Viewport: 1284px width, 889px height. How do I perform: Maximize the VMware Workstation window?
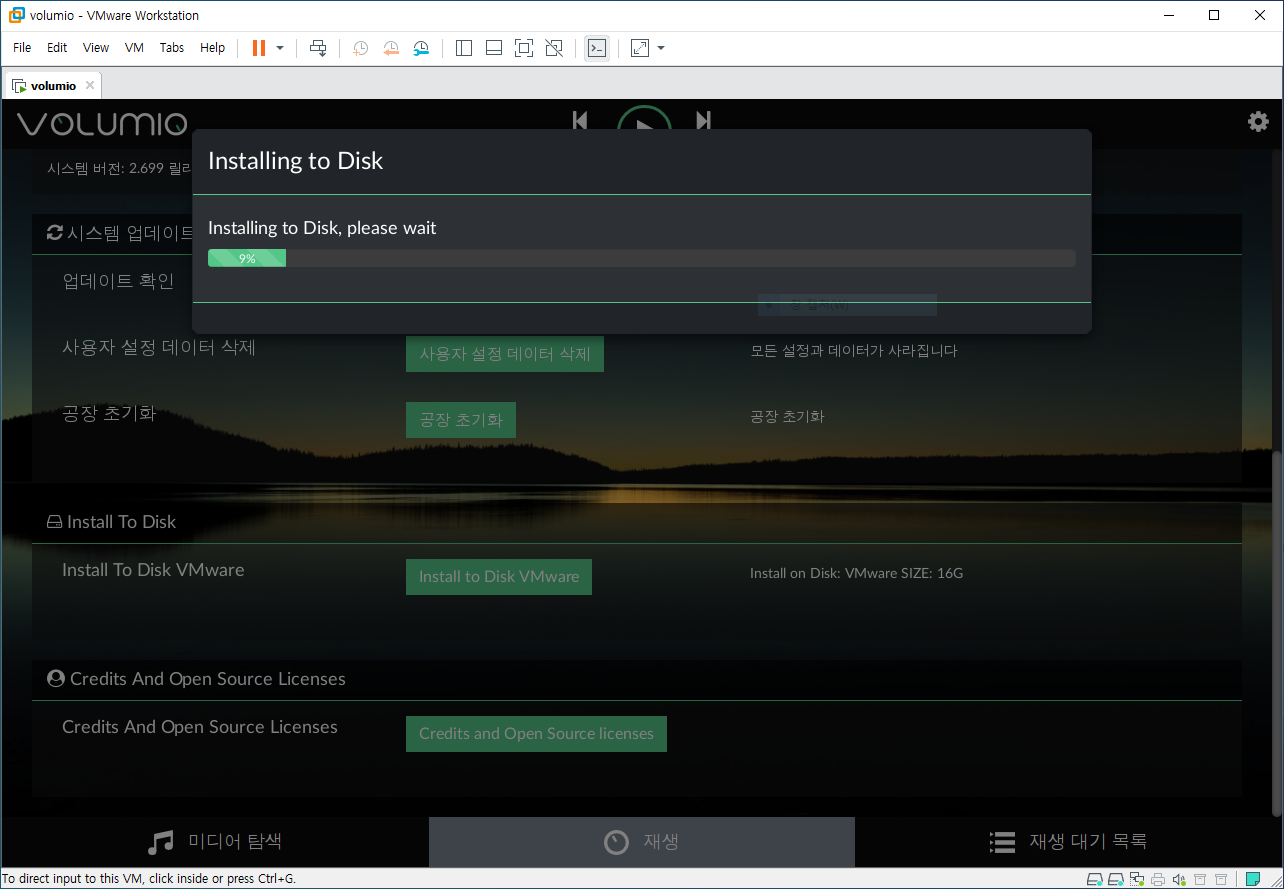1213,15
